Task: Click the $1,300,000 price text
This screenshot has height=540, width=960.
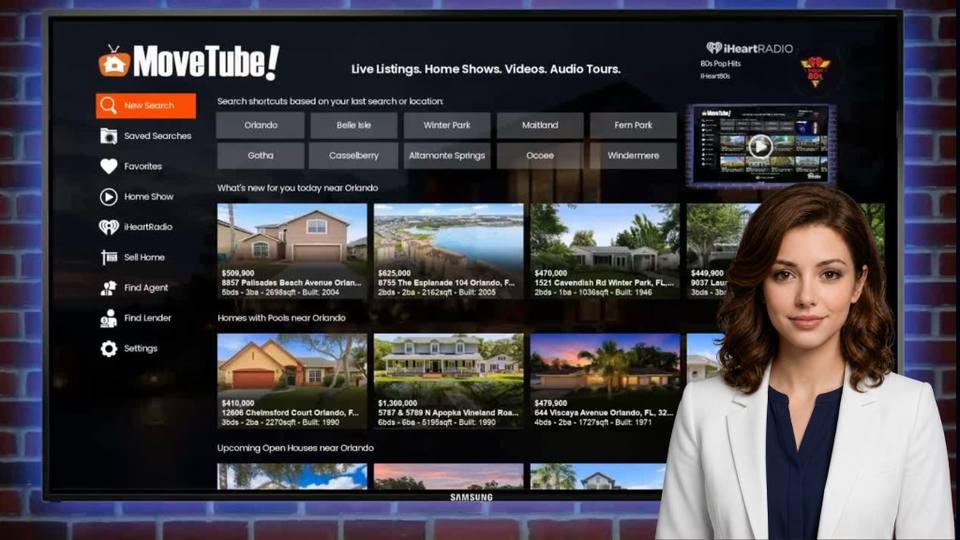Action: coord(397,403)
